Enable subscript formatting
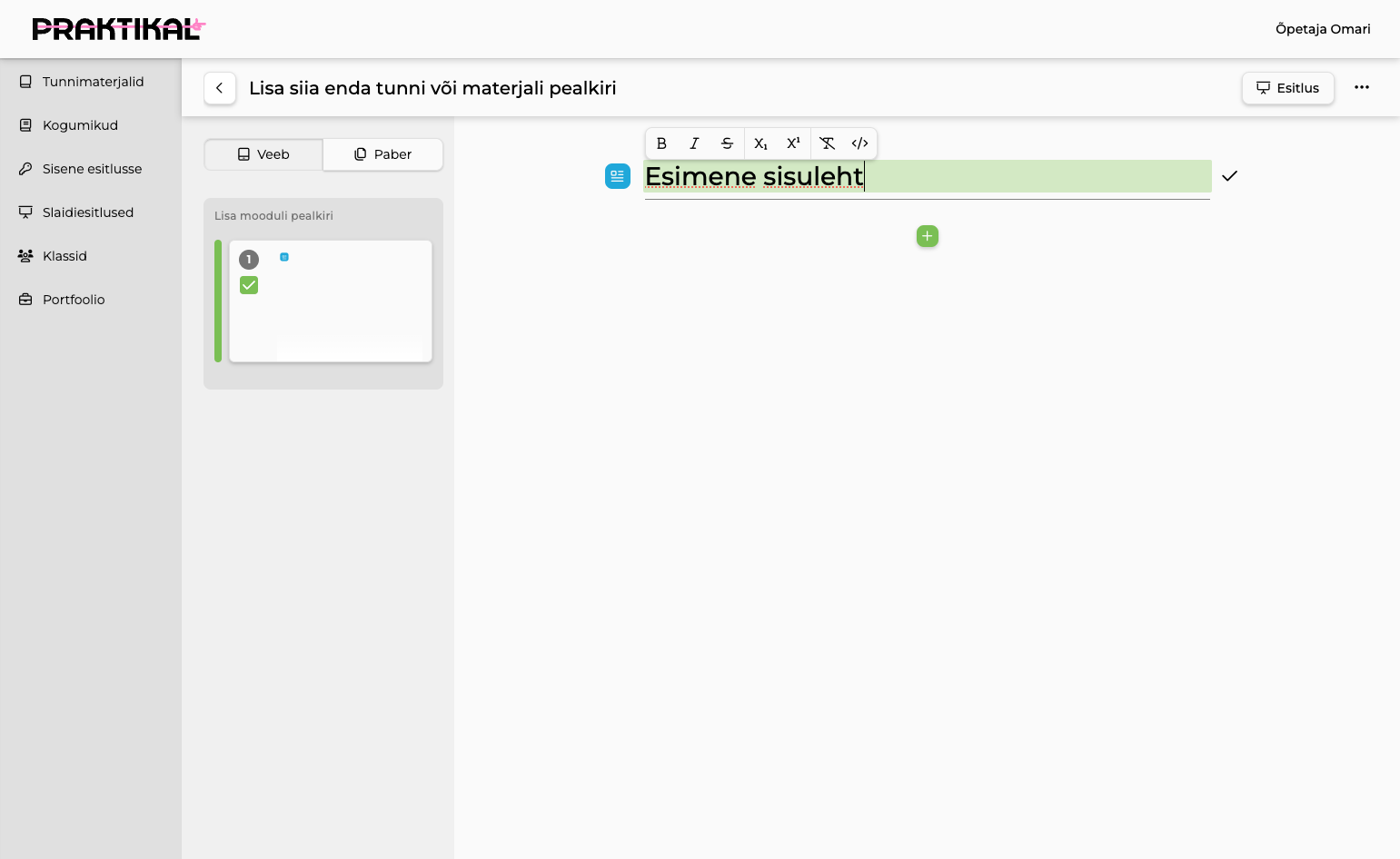 click(x=760, y=143)
